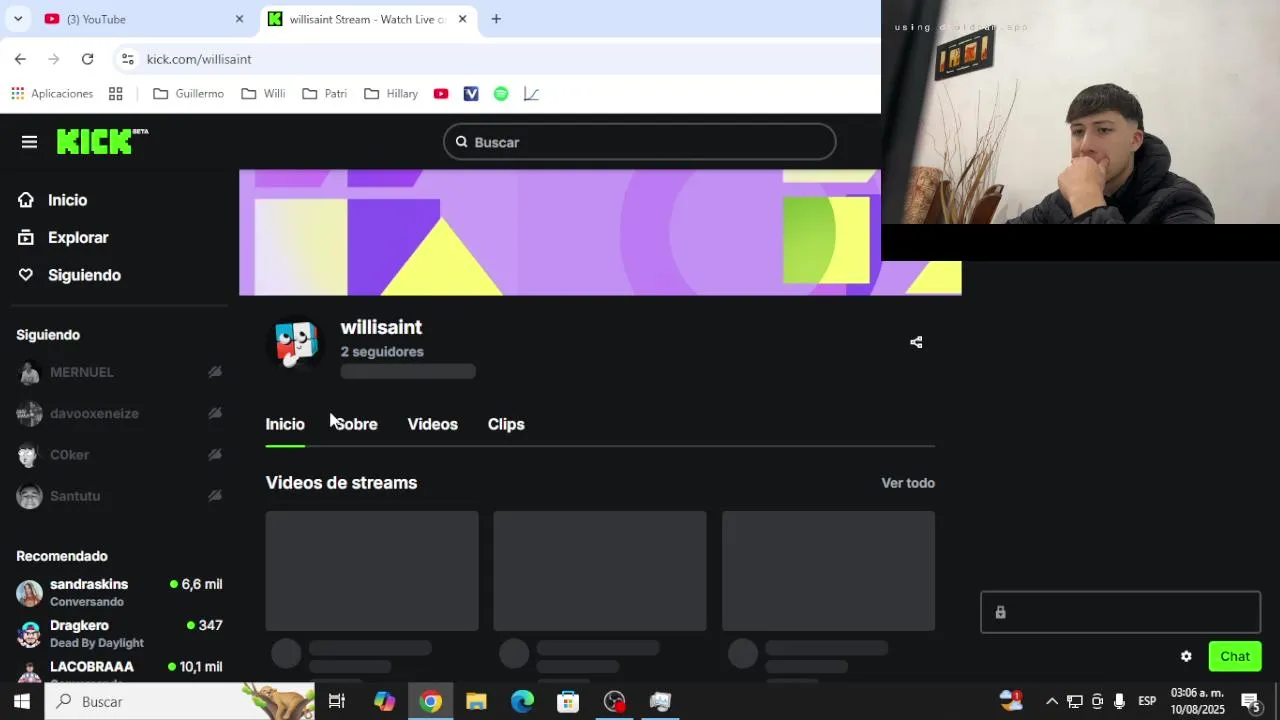Open the first stream video placeholder thumbnail

[372, 571]
